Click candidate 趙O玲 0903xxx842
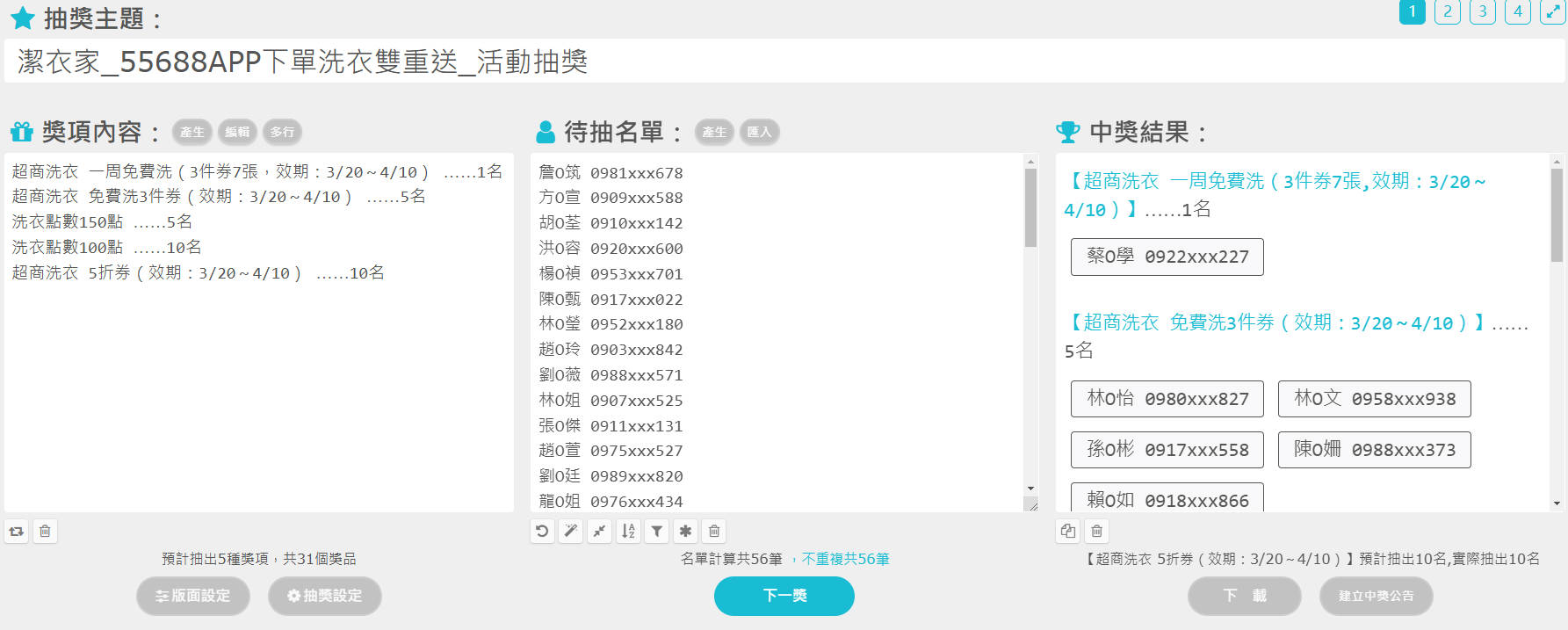The width and height of the screenshot is (1568, 630). click(611, 350)
